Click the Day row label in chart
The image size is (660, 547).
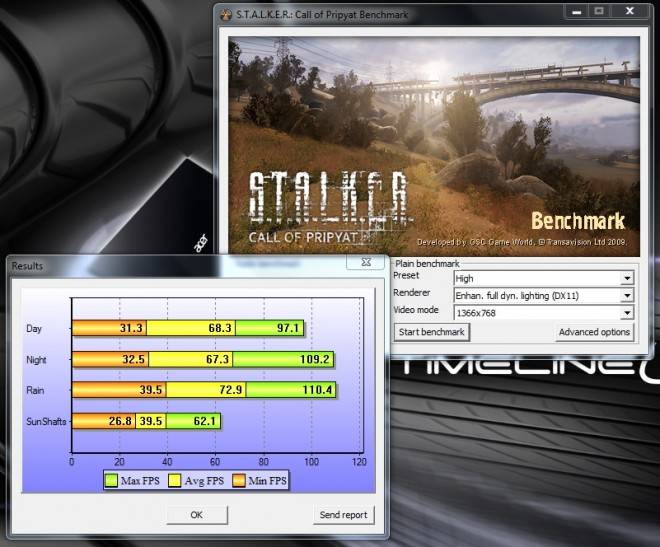pyautogui.click(x=34, y=329)
